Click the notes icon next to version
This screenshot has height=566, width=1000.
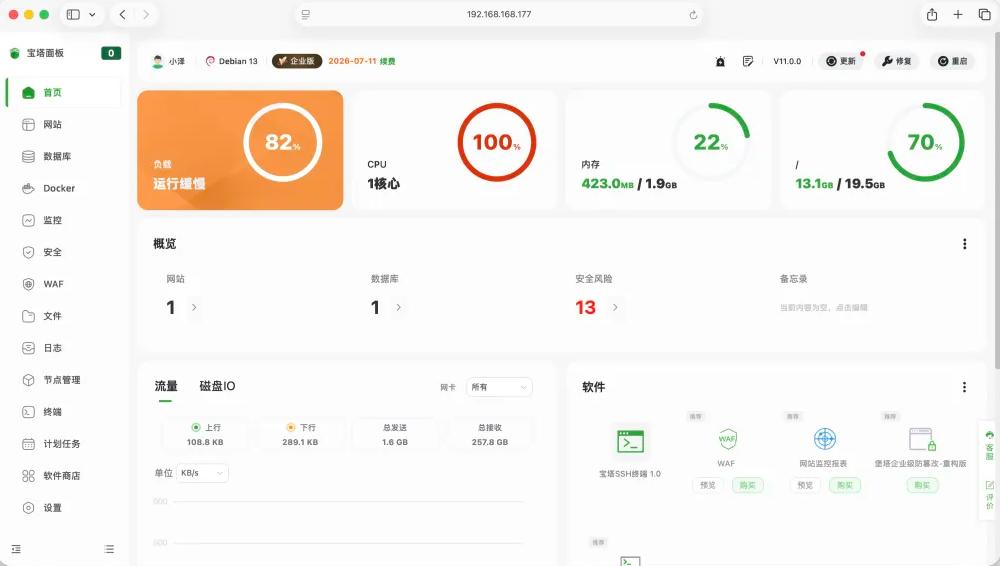[747, 61]
